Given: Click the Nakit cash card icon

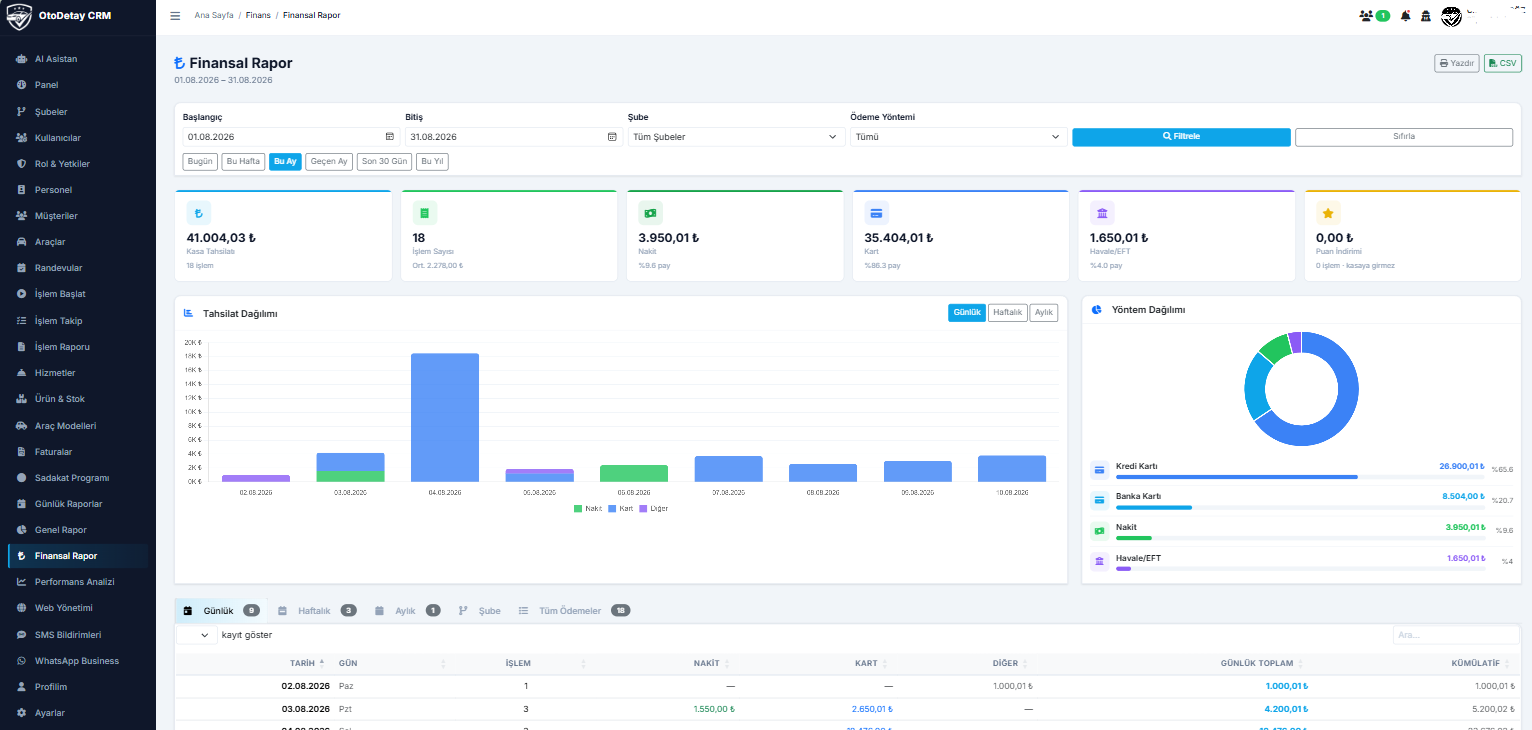Looking at the screenshot, I should click(651, 213).
